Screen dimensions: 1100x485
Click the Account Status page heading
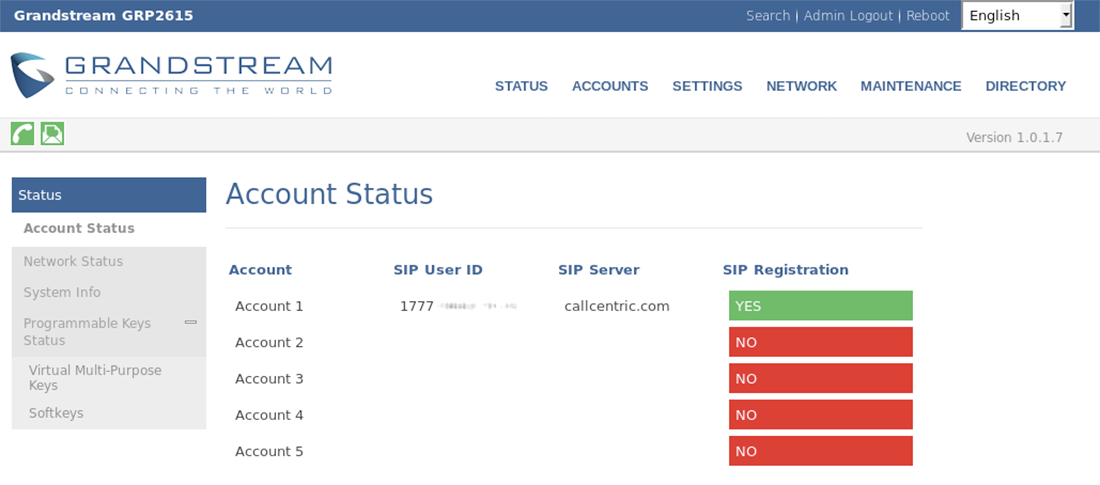pos(329,194)
